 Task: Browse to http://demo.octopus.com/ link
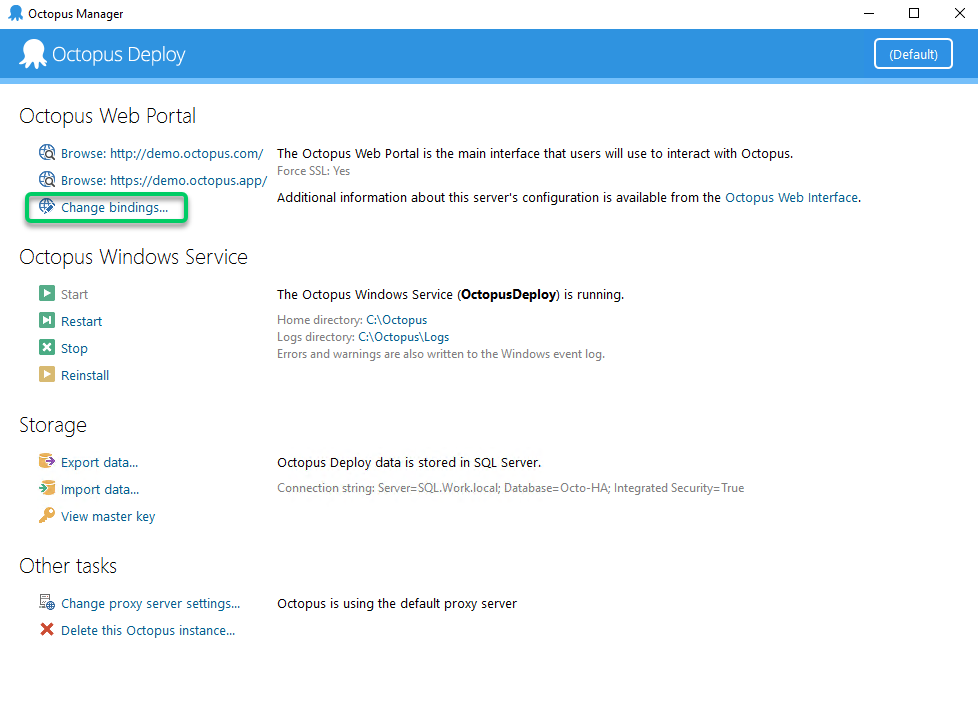pyautogui.click(x=162, y=153)
